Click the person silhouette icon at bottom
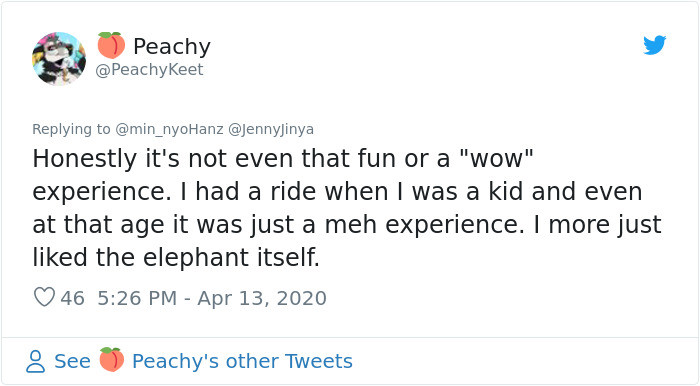 (35, 361)
